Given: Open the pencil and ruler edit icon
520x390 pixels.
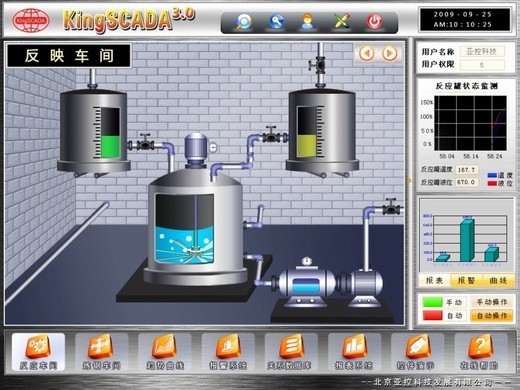Looking at the screenshot, I should 342,21.
